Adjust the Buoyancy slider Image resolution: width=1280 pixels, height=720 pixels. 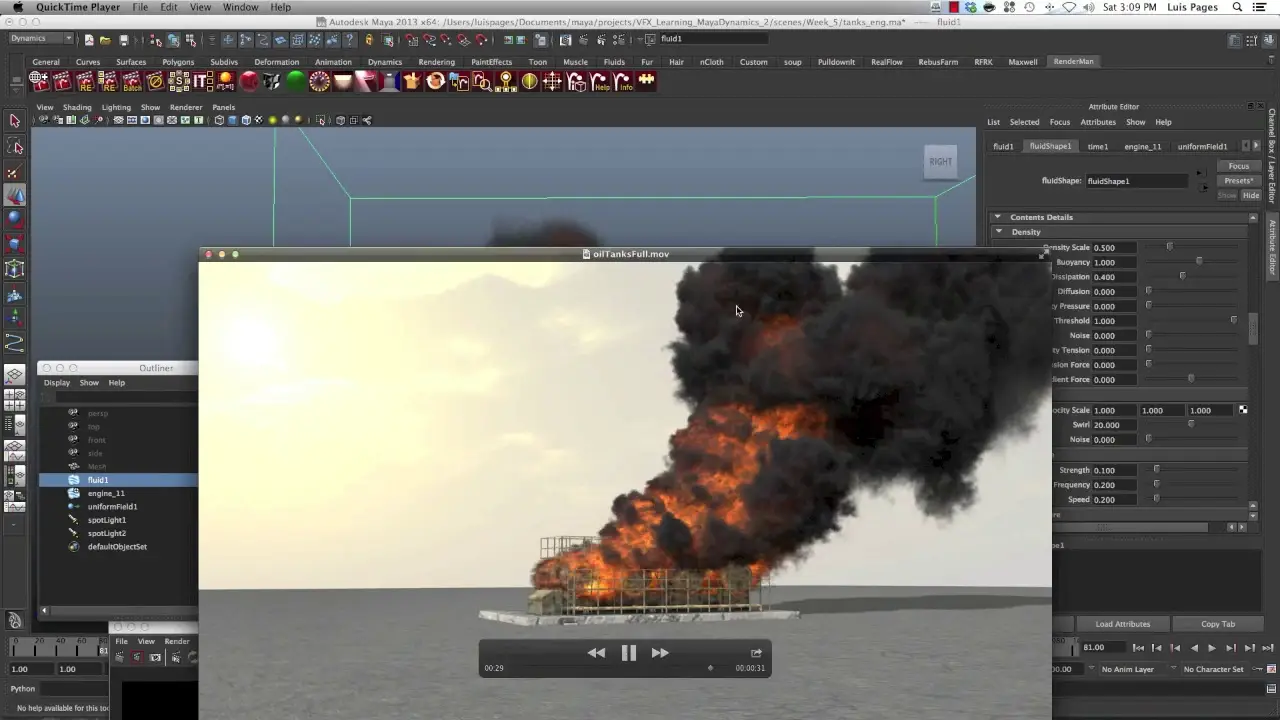[1199, 262]
